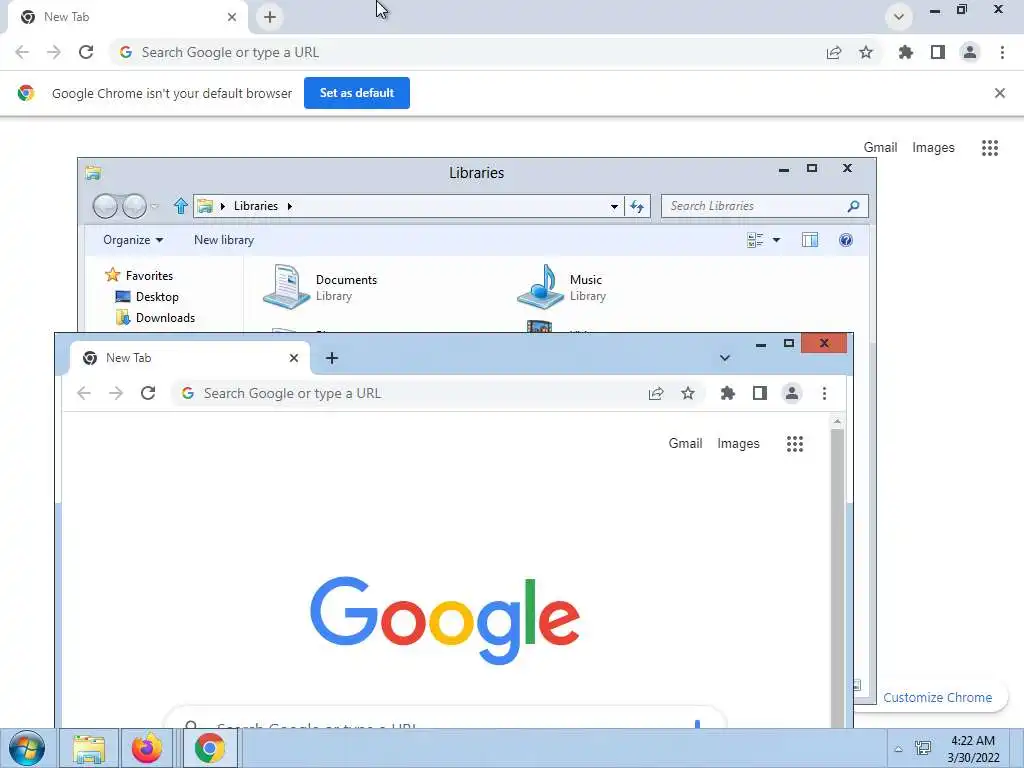Open Google apps grid in front Chrome window
Image resolution: width=1024 pixels, height=768 pixels.
click(x=795, y=444)
